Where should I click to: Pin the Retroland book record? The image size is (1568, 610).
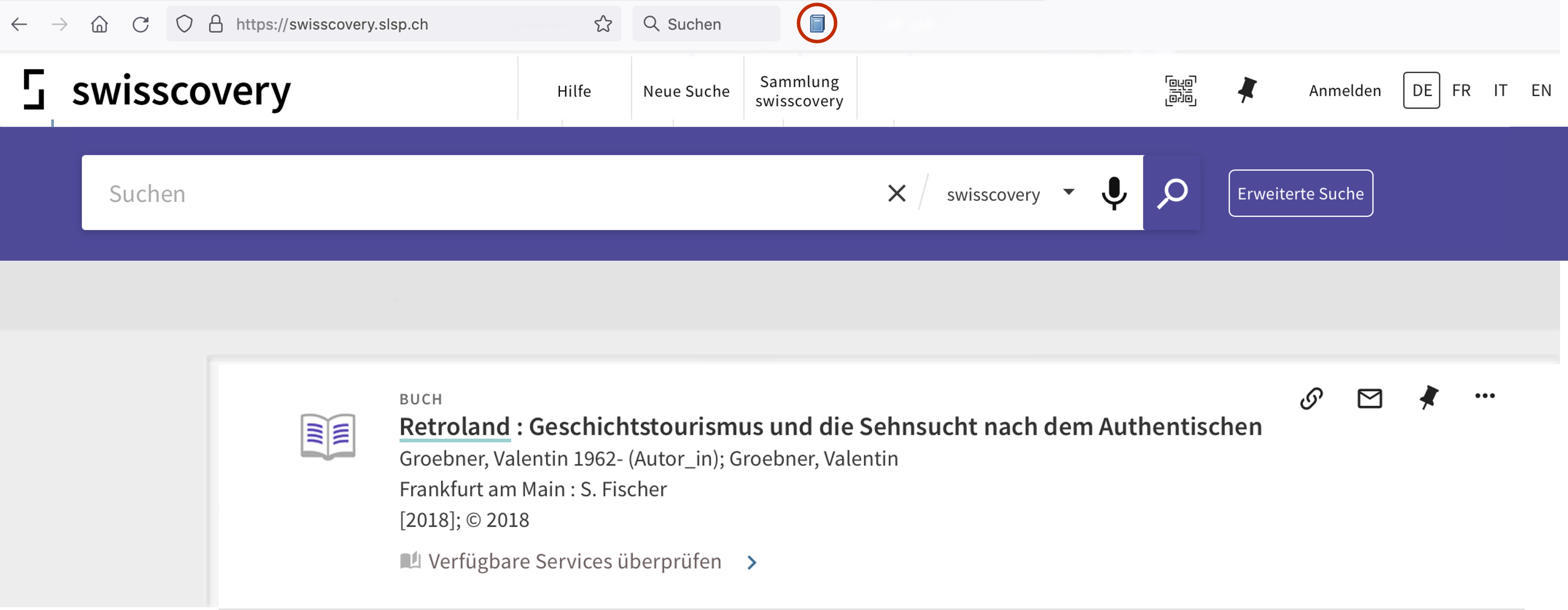(1428, 398)
